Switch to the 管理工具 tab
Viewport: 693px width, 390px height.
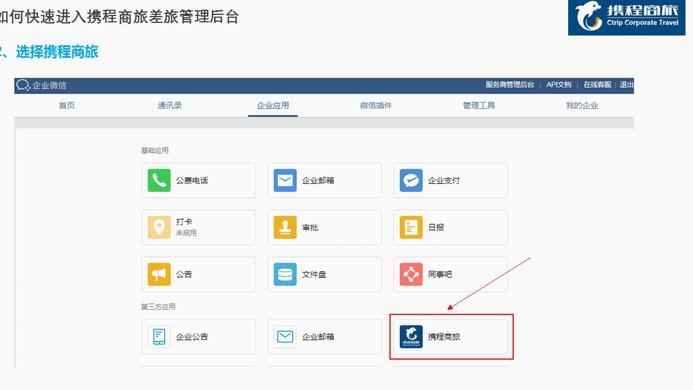(x=479, y=105)
